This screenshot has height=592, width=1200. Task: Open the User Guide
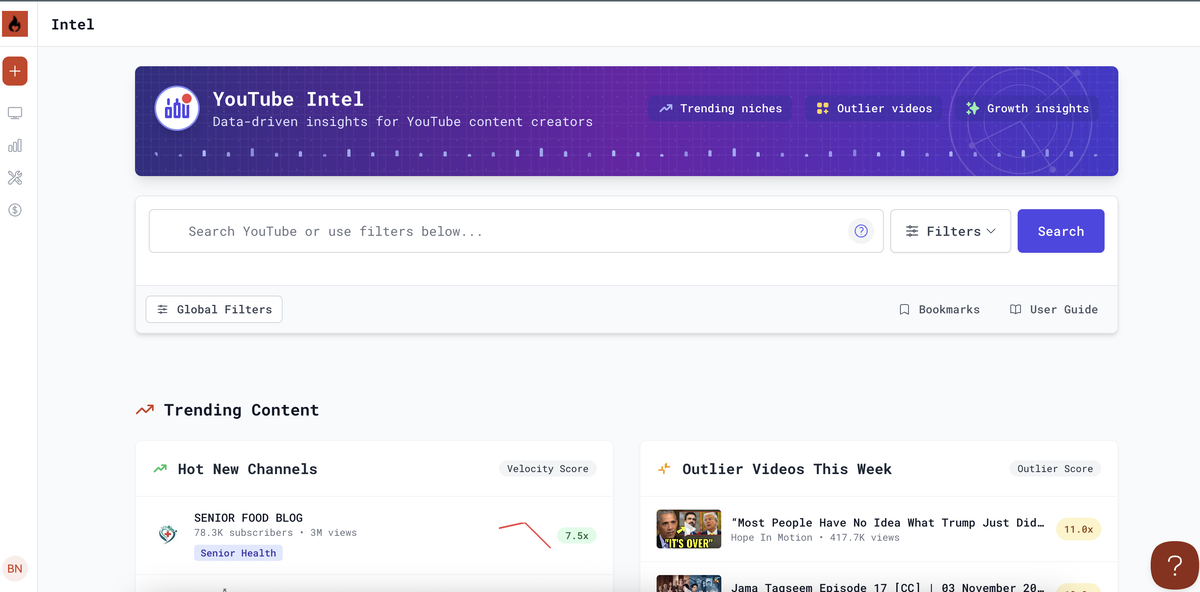click(x=1053, y=309)
